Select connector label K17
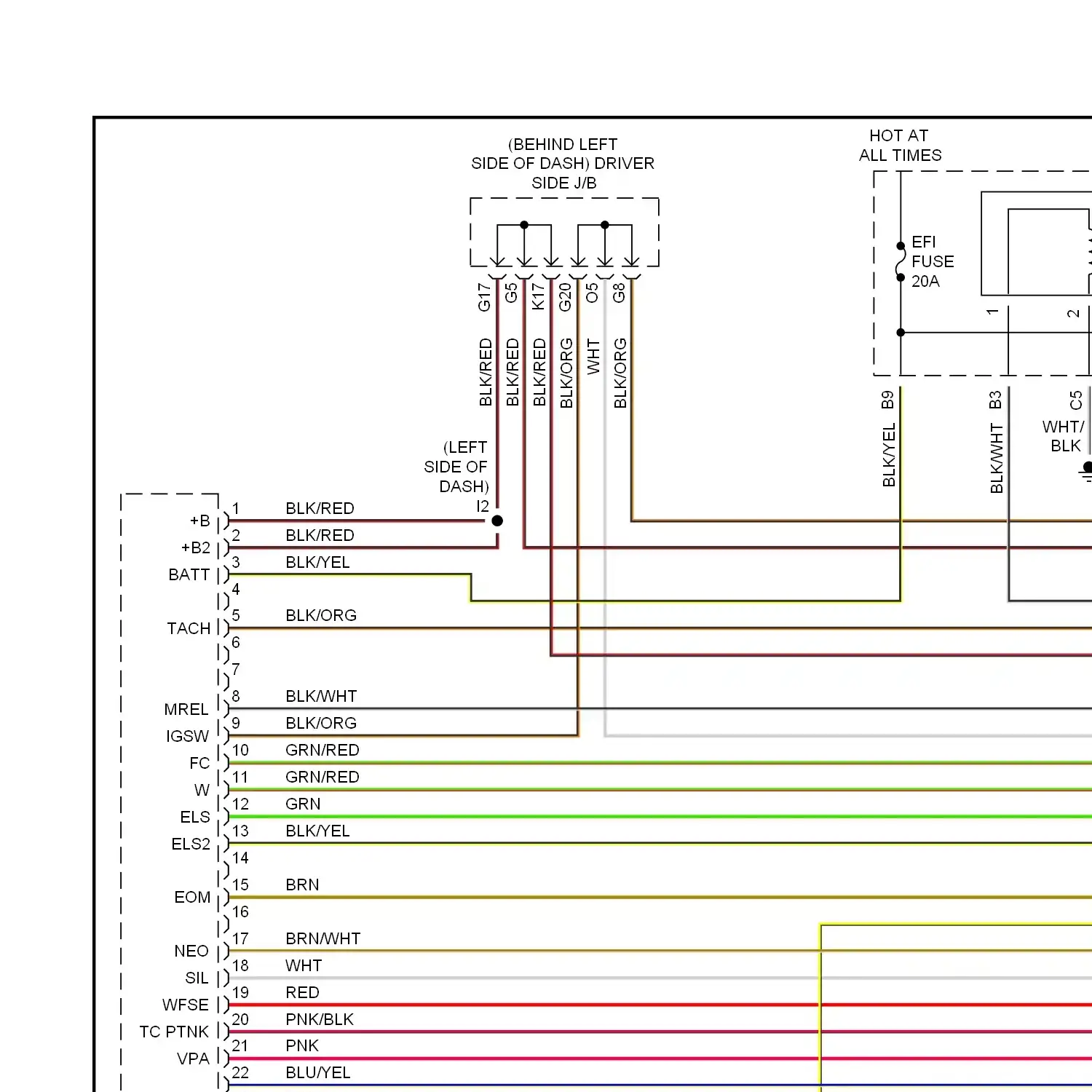The height and width of the screenshot is (1092, 1092). tap(539, 297)
